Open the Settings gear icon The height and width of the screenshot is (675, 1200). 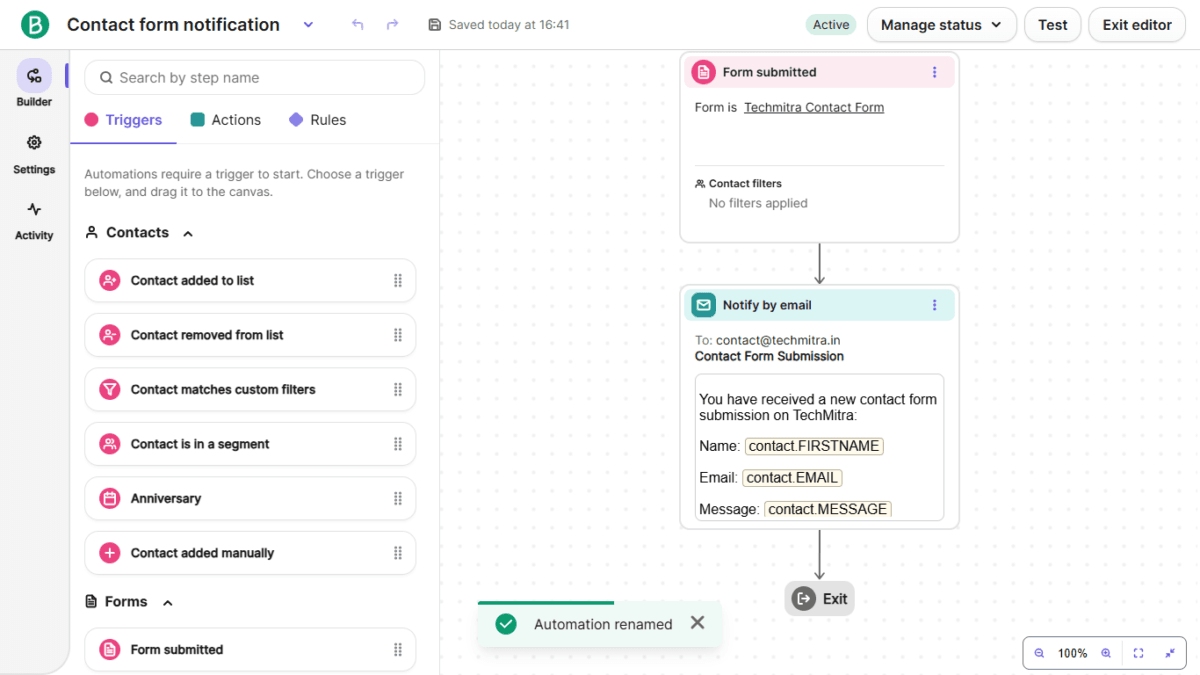(x=34, y=143)
